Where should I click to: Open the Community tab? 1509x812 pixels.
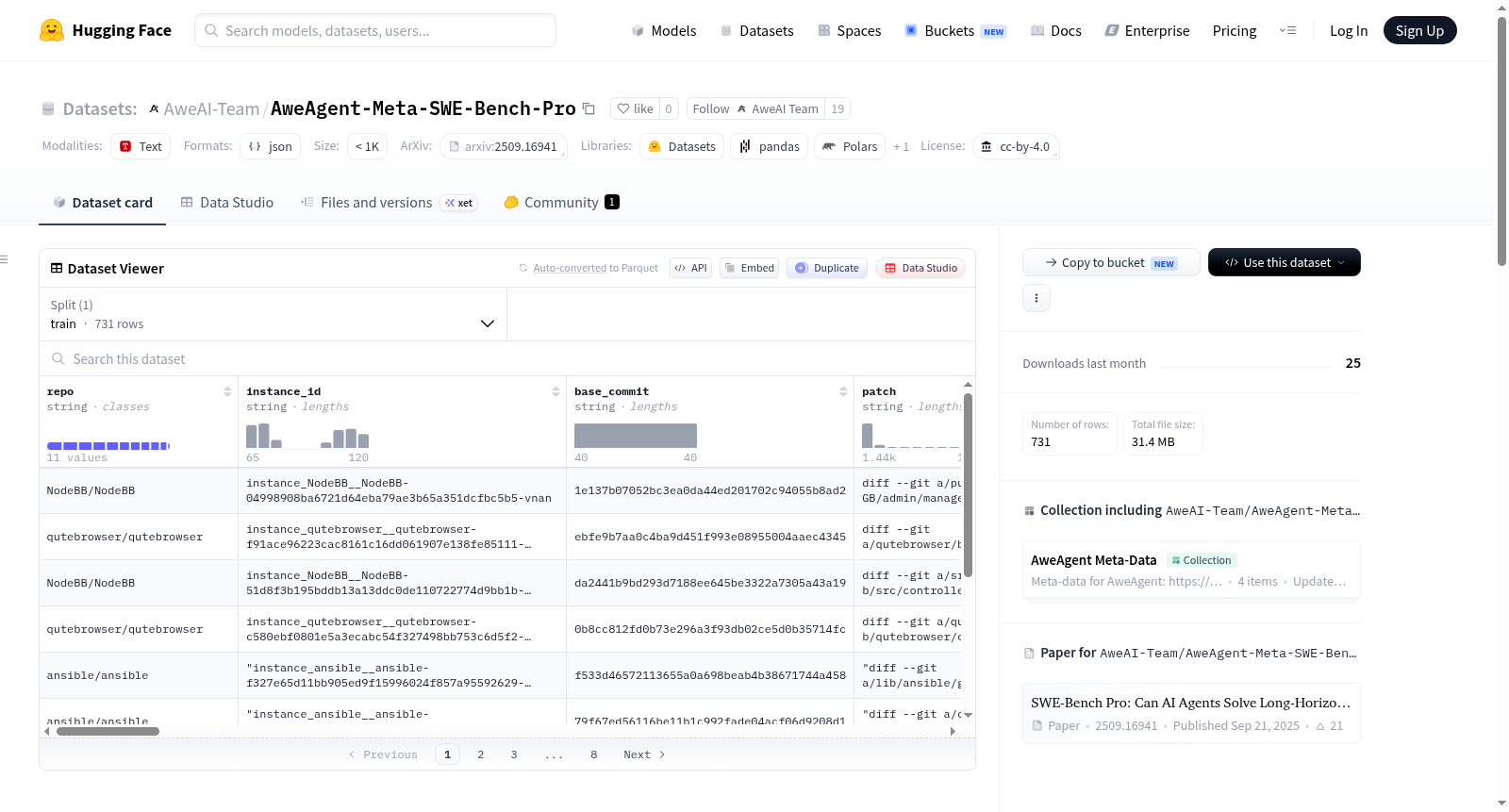(x=561, y=202)
